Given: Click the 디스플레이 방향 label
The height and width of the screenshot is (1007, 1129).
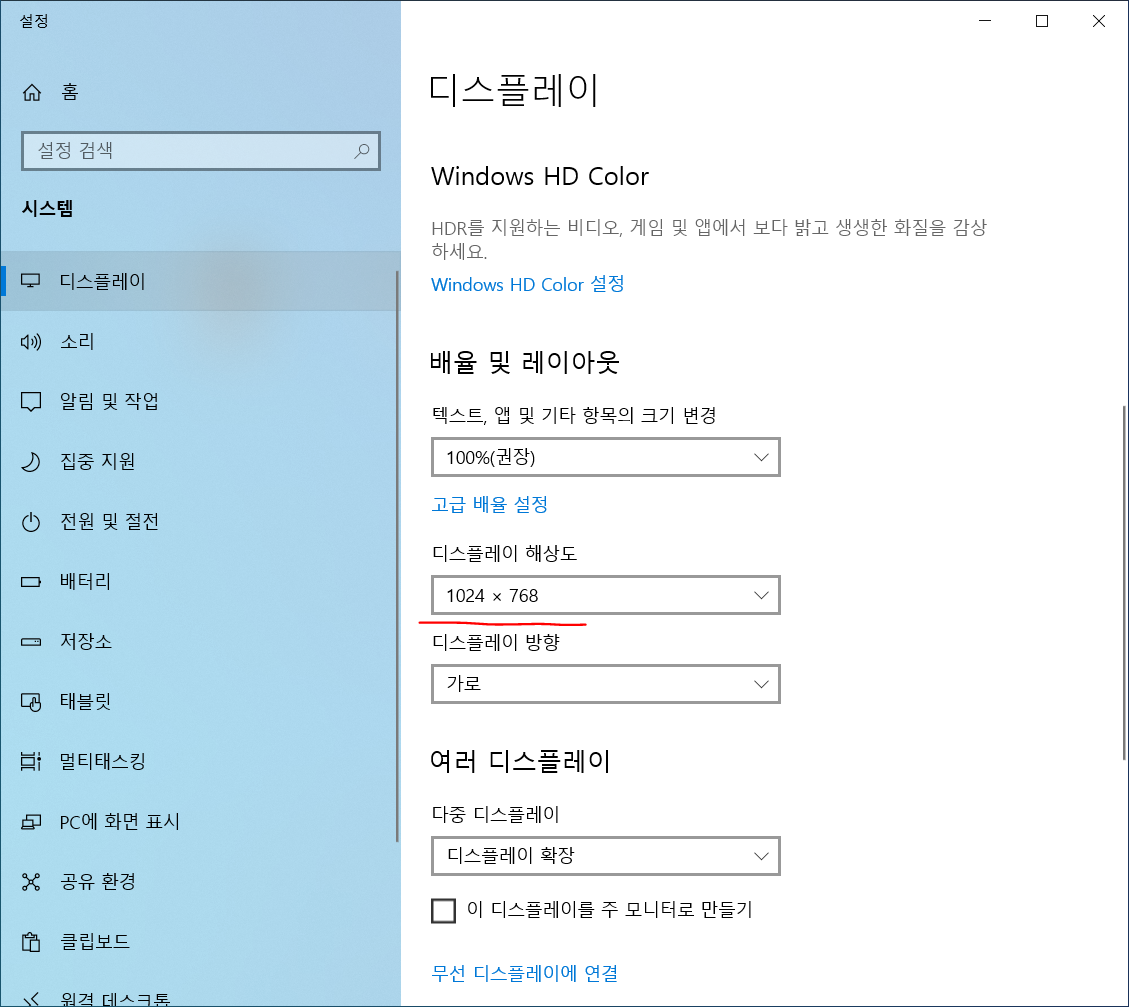Looking at the screenshot, I should (x=495, y=642).
